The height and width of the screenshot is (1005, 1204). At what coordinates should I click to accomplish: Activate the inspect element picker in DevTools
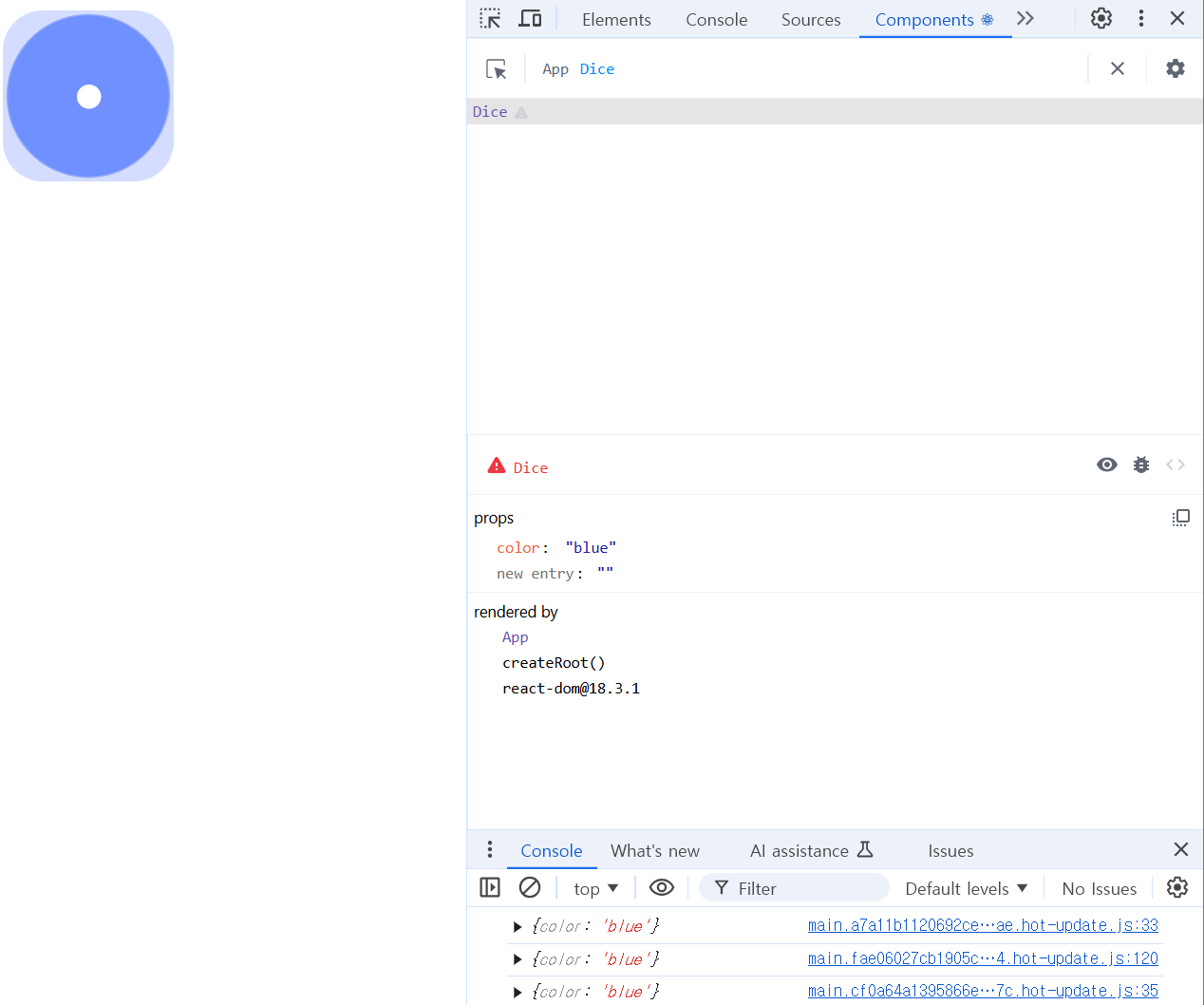(x=490, y=19)
